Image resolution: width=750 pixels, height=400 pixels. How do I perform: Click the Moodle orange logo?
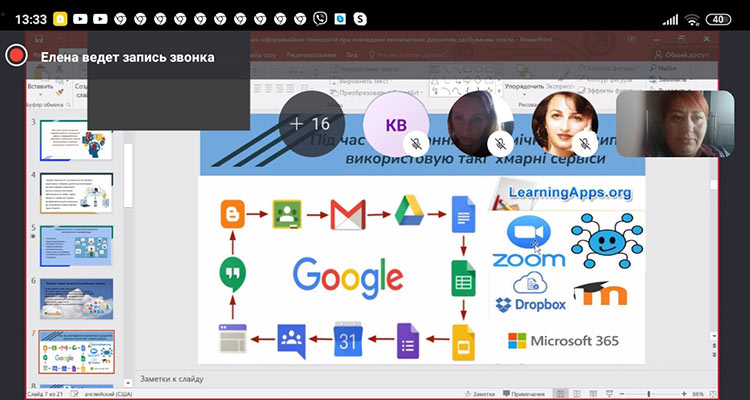(600, 293)
